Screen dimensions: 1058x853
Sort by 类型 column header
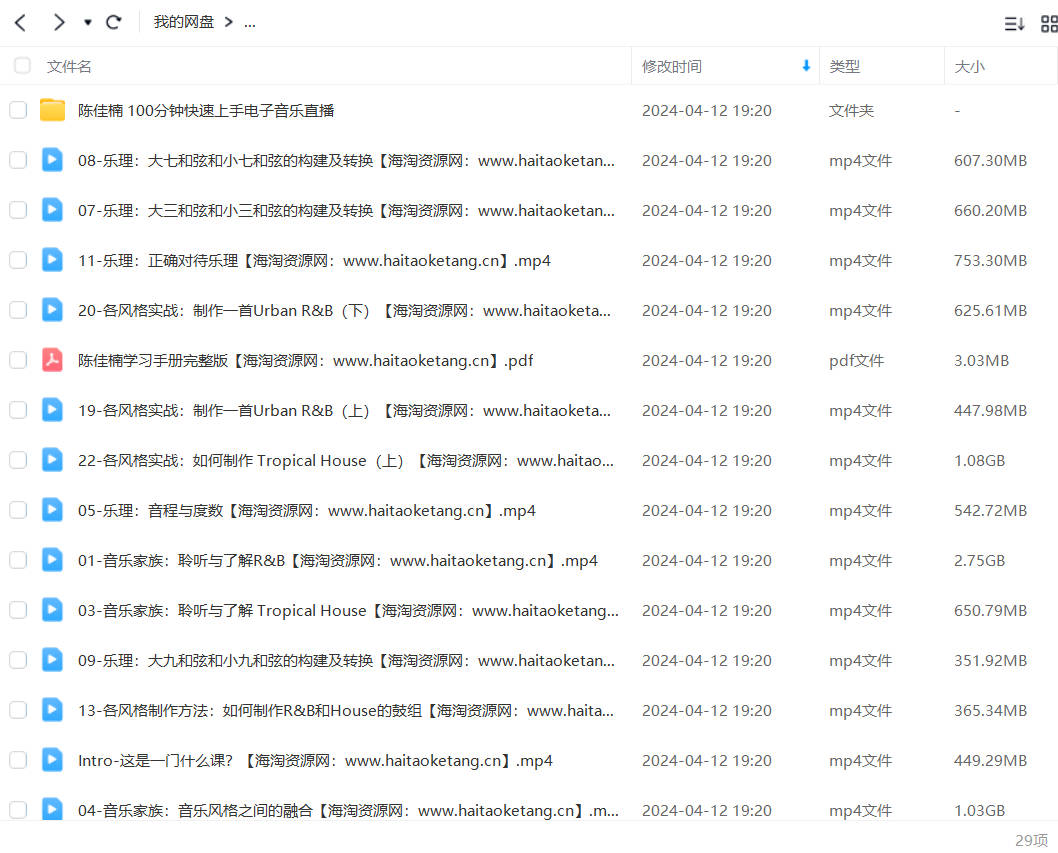click(844, 66)
